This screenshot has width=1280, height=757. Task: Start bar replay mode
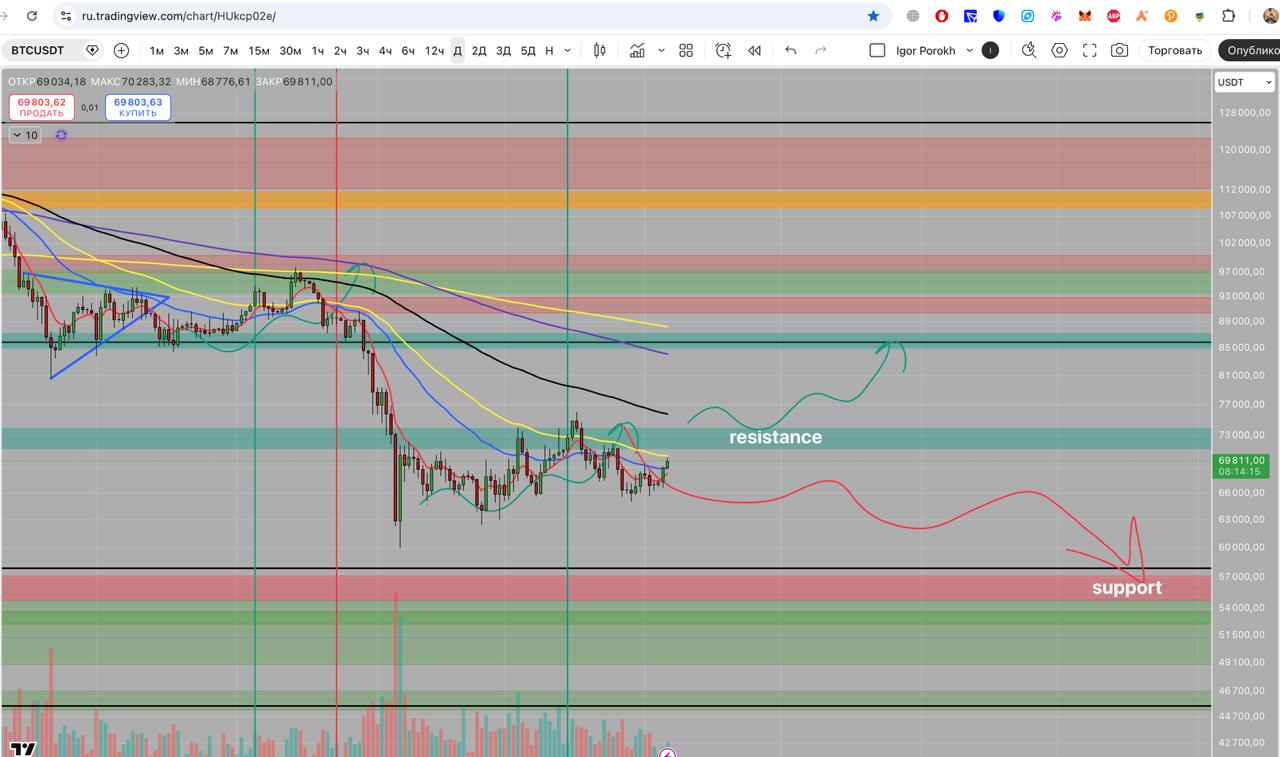pos(755,50)
